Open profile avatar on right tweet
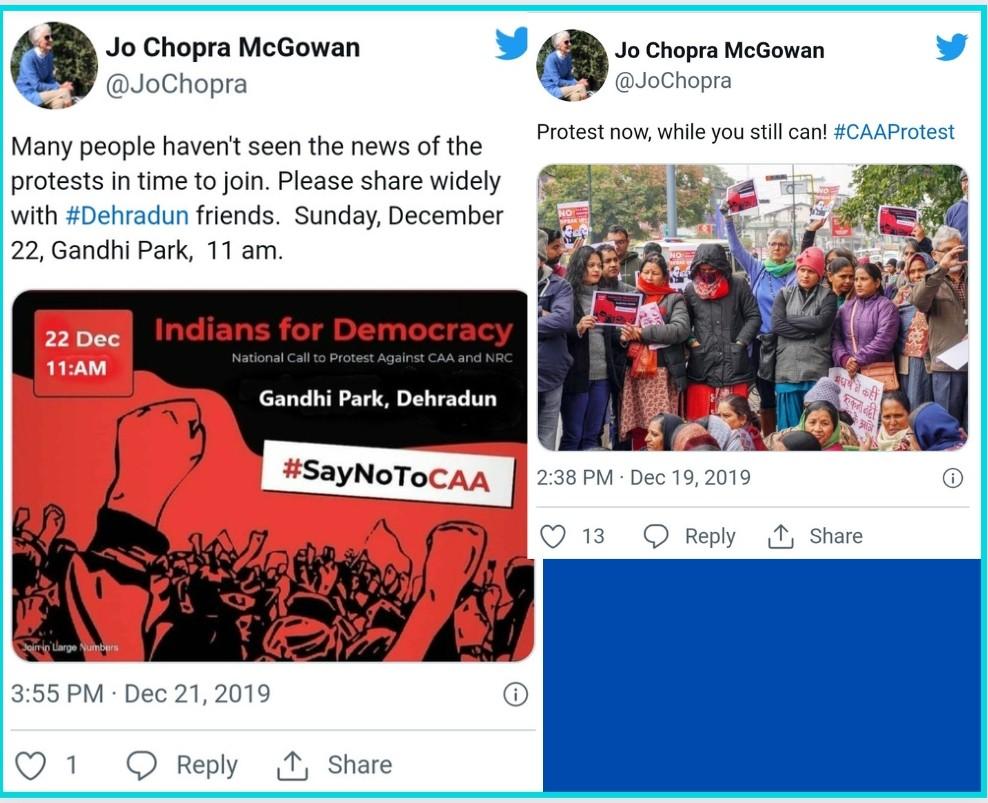 [572, 65]
